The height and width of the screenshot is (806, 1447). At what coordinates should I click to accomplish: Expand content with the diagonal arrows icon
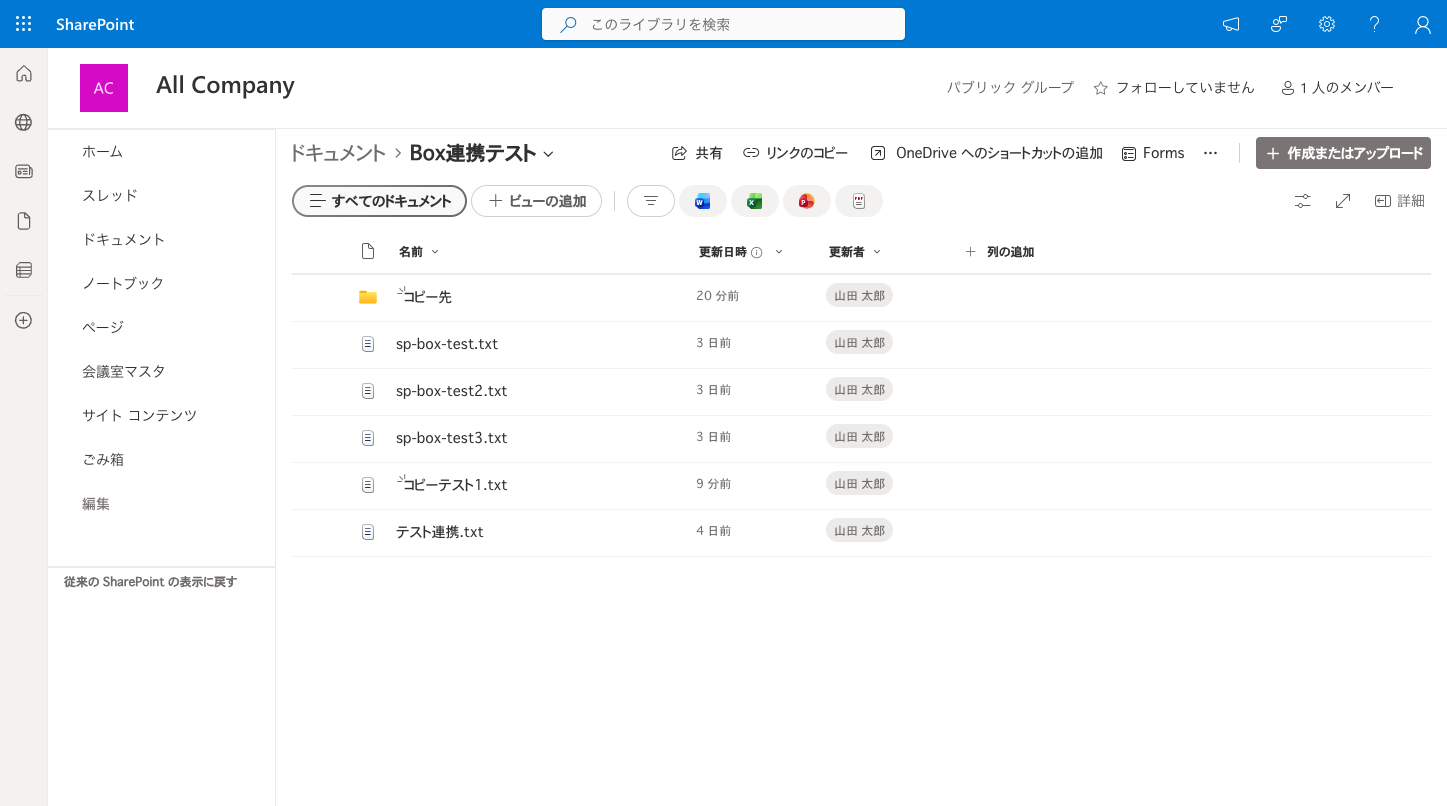pyautogui.click(x=1343, y=201)
